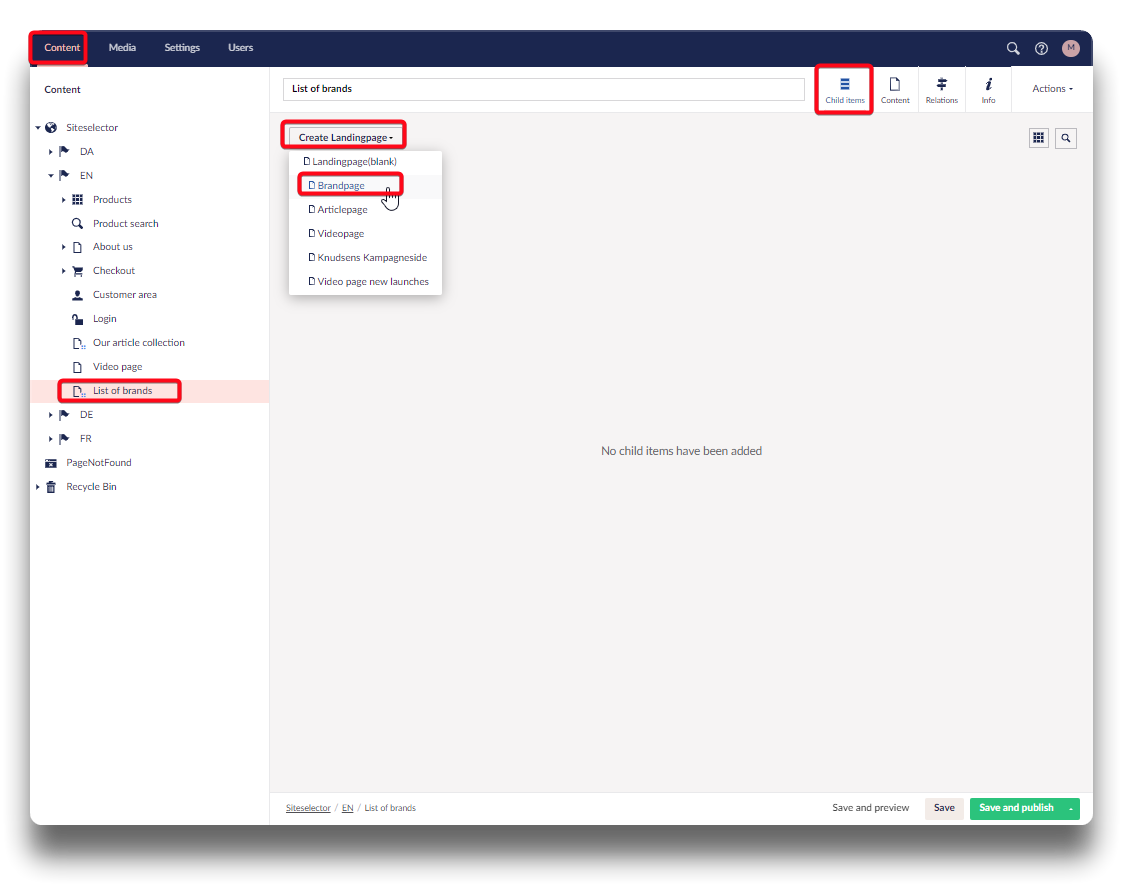1123x887 pixels.
Task: Click the child items search icon
Action: click(x=1066, y=138)
